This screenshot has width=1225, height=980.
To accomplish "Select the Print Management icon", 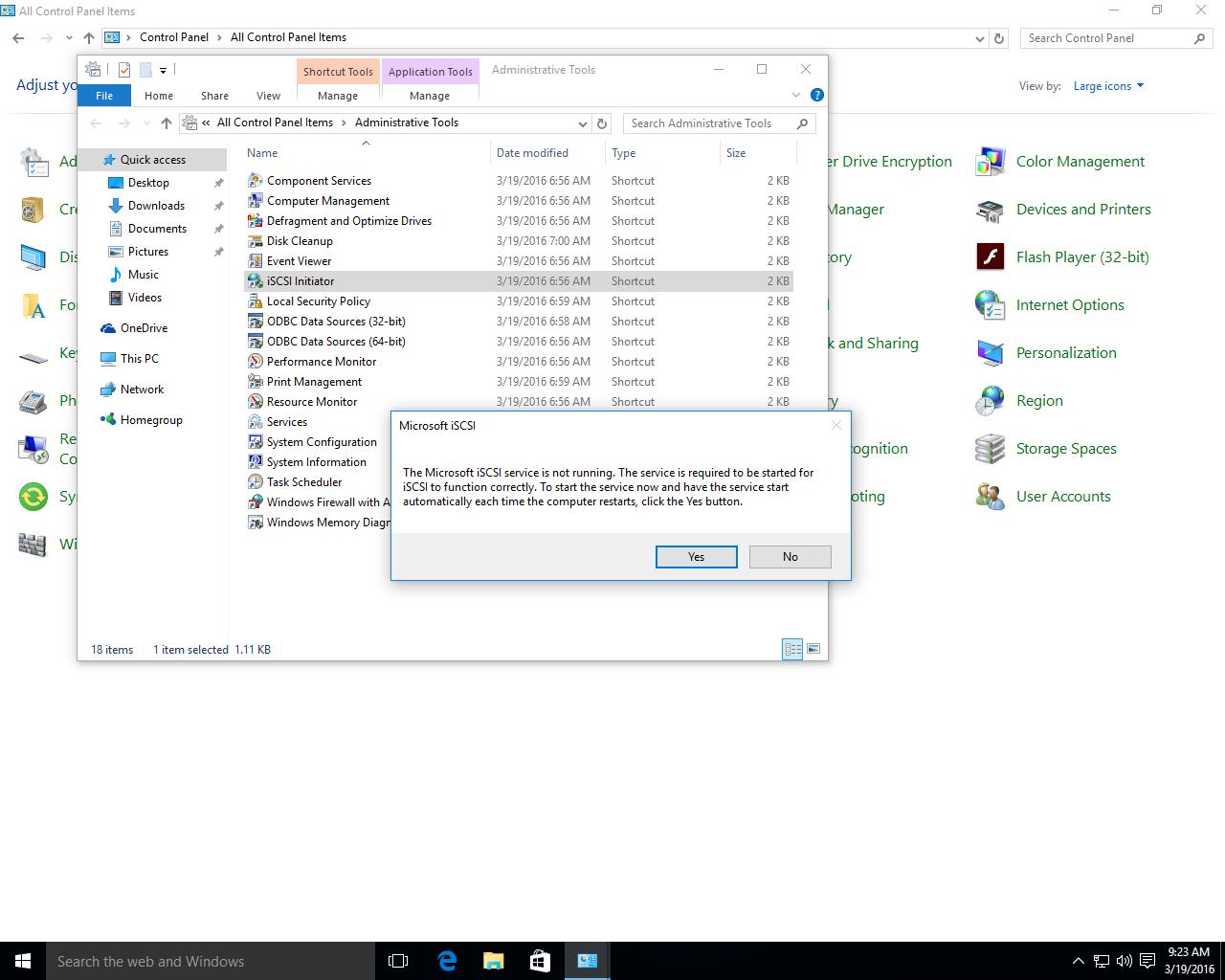I will click(x=255, y=381).
